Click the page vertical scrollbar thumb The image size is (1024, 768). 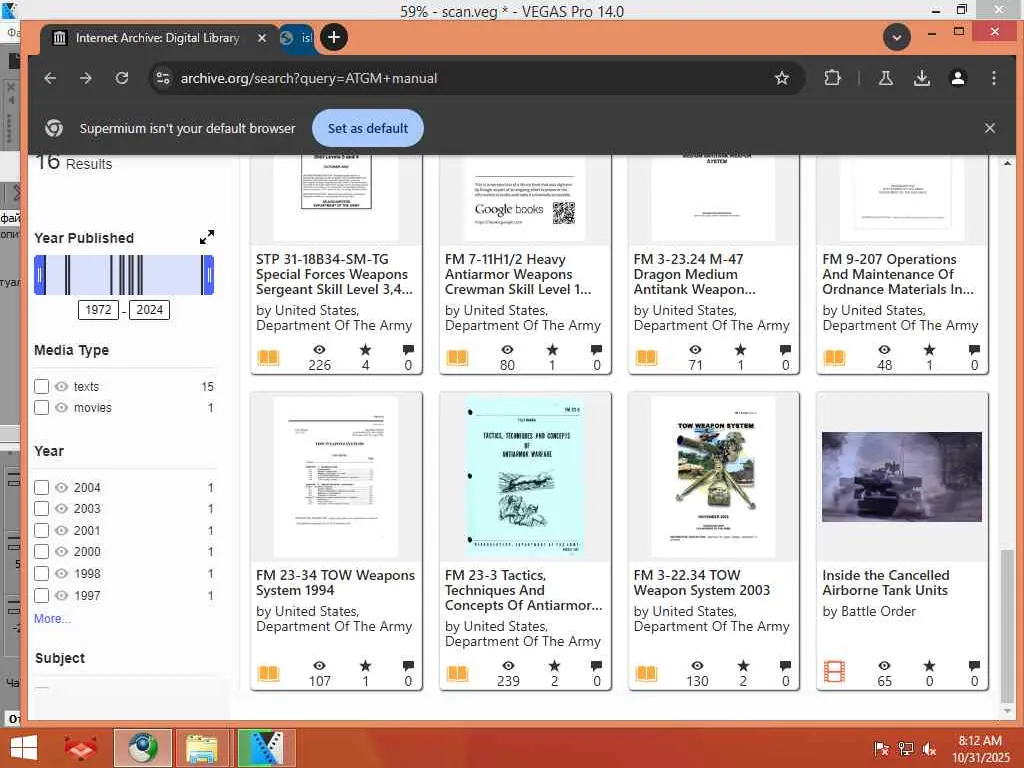click(x=1007, y=624)
